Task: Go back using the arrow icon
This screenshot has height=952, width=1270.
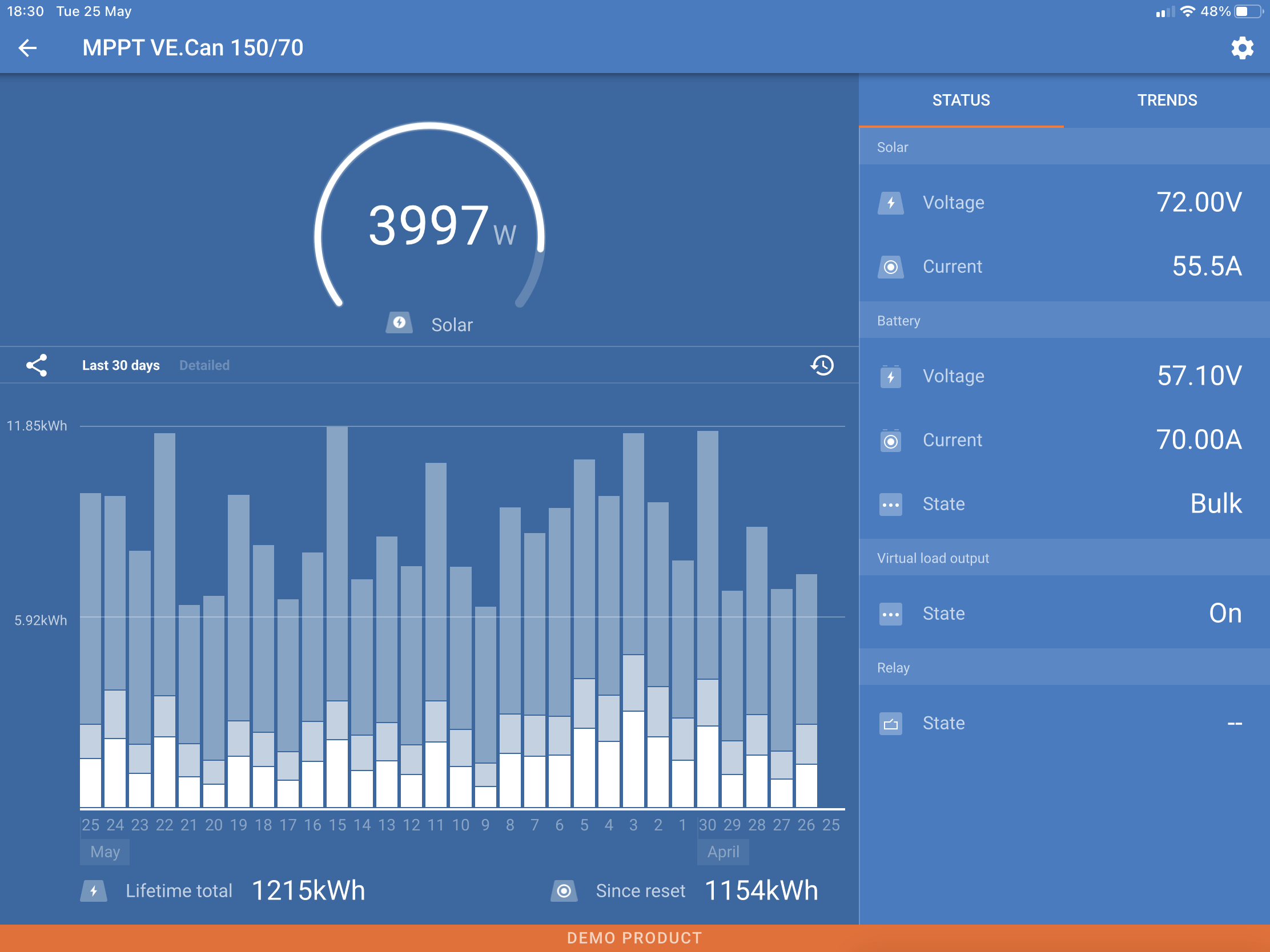Action: 27,48
